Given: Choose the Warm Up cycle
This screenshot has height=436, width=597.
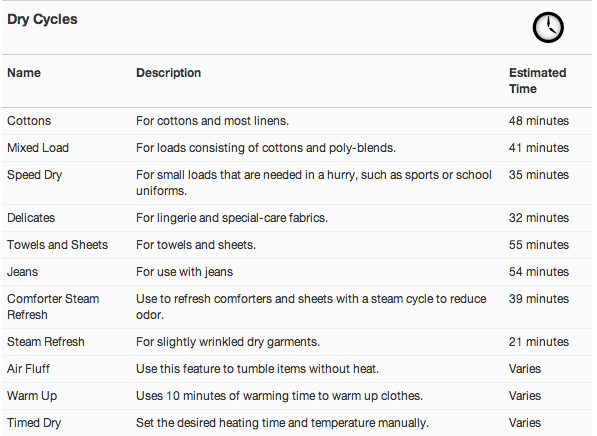Looking at the screenshot, I should point(297,396).
